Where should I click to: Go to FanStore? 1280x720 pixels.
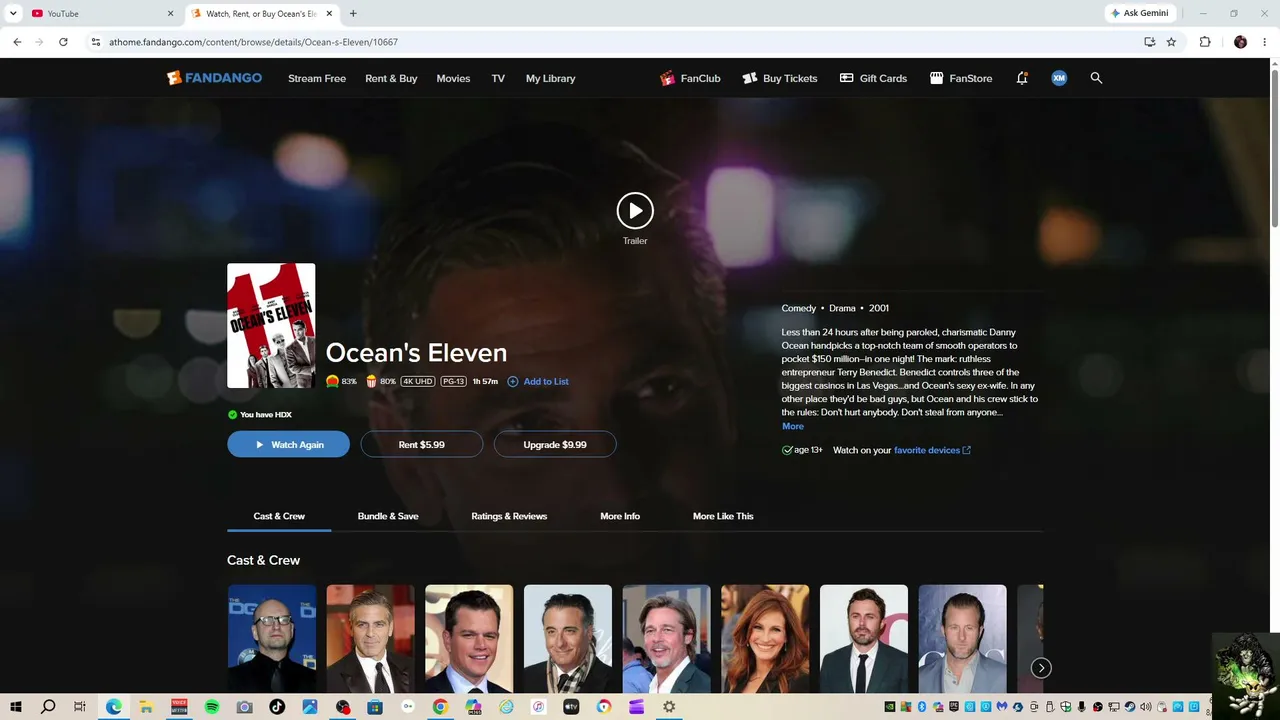coord(961,78)
